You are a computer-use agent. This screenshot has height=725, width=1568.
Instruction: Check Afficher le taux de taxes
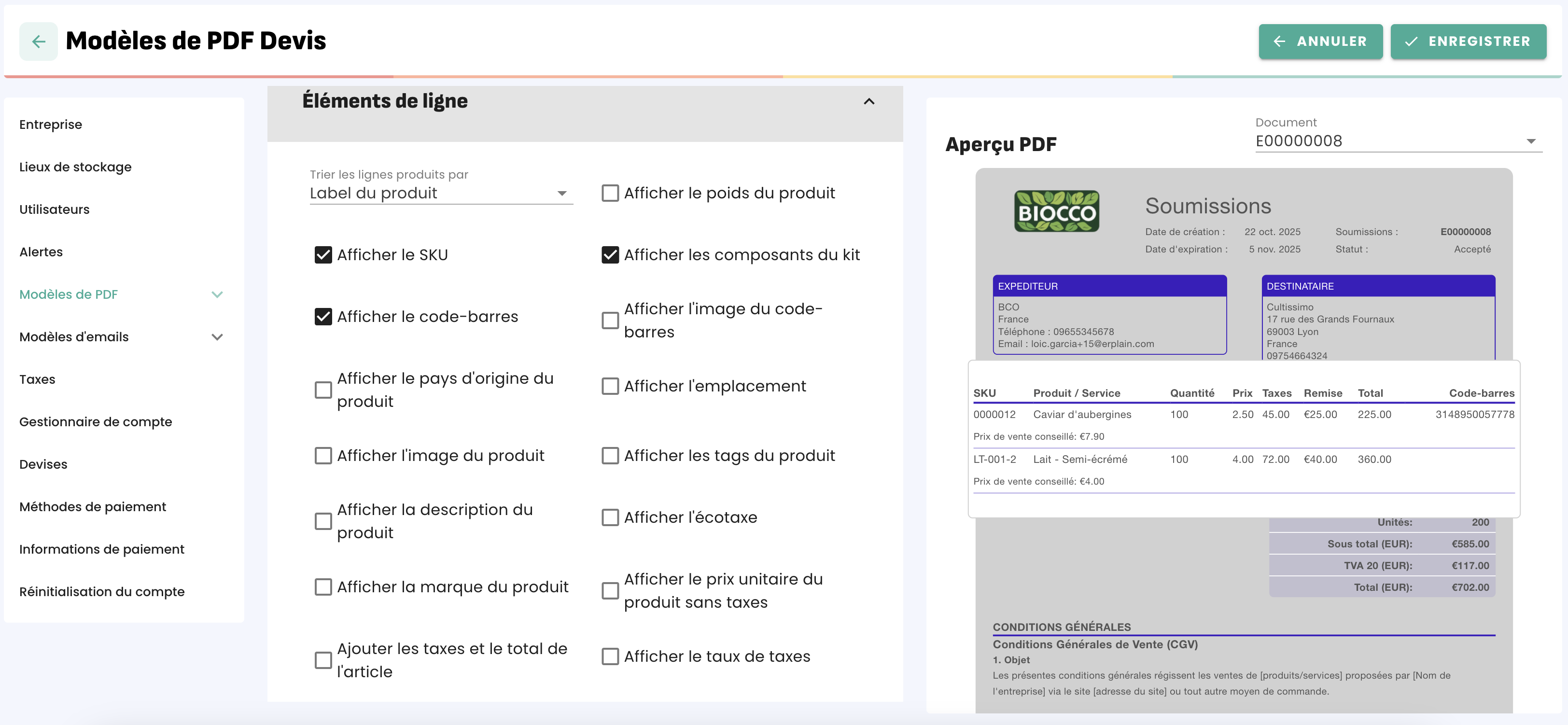point(610,656)
